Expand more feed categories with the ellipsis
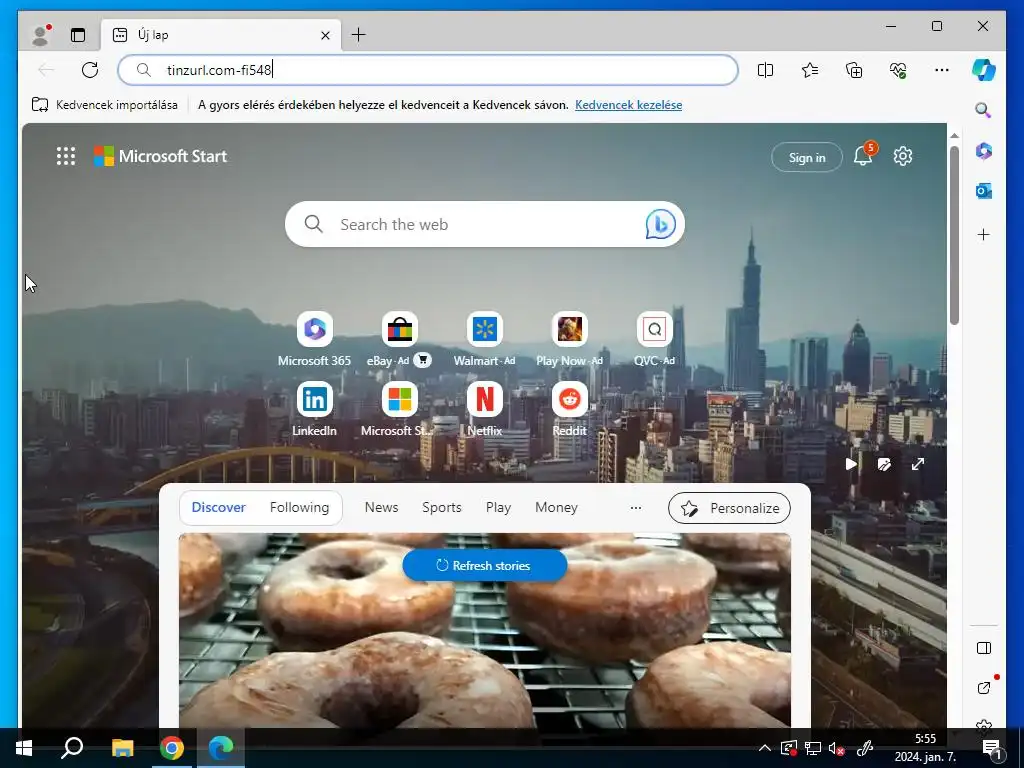 (635, 507)
